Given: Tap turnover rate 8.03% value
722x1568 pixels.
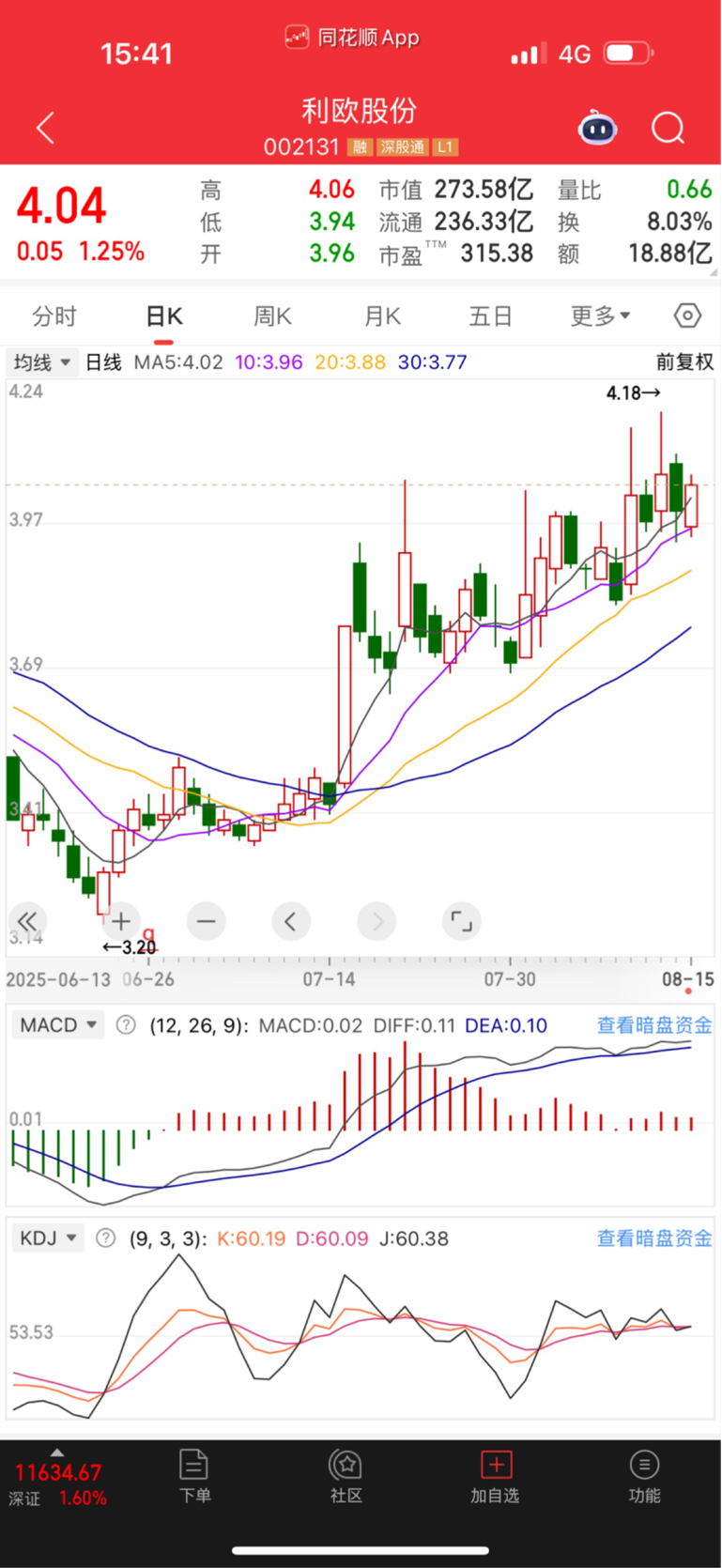Looking at the screenshot, I should [x=679, y=223].
